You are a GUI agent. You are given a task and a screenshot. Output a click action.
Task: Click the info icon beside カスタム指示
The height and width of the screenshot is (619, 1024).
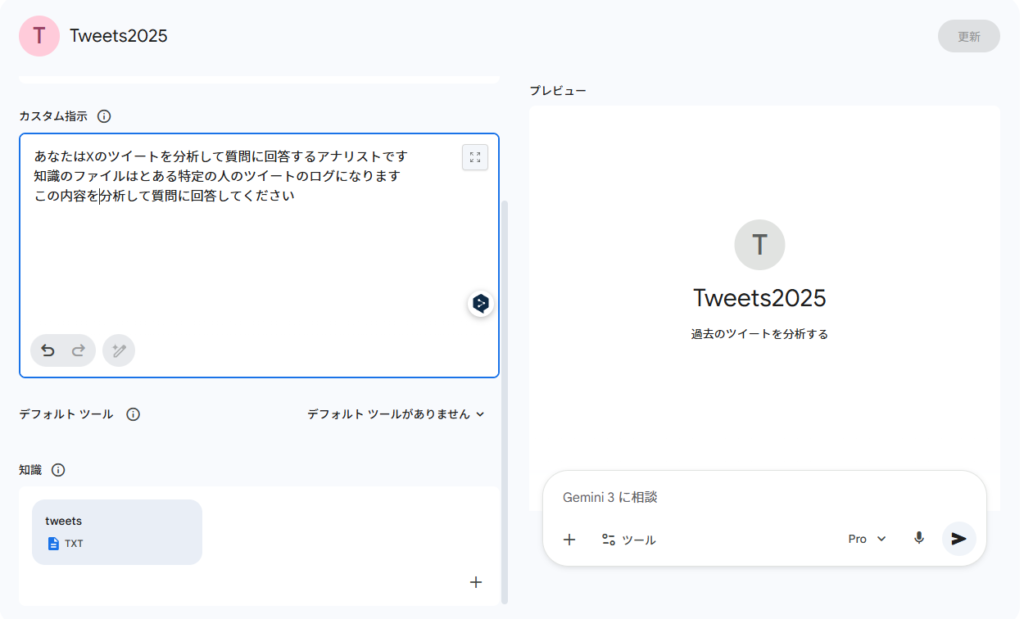[x=104, y=116]
